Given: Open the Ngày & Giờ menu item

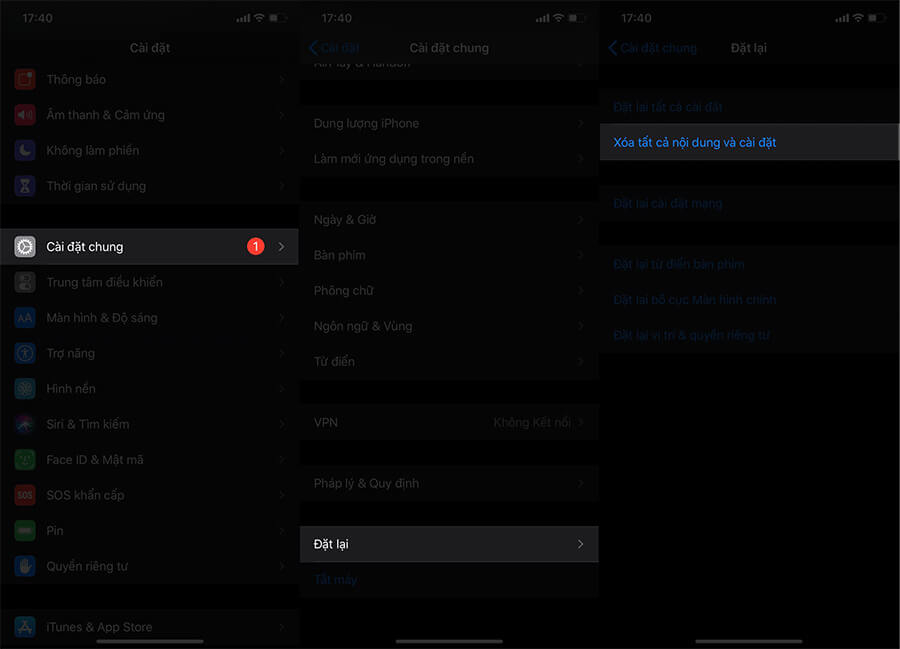Looking at the screenshot, I should pos(345,220).
